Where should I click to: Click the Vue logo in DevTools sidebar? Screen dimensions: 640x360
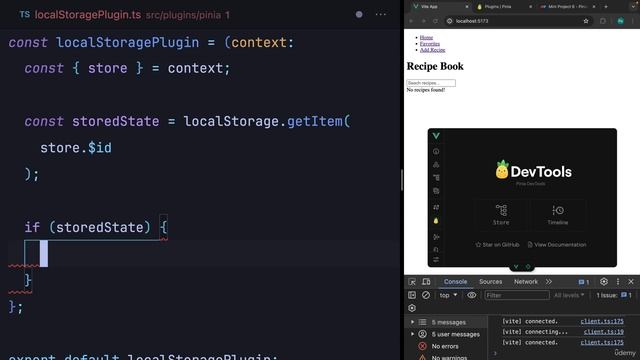[x=436, y=136]
